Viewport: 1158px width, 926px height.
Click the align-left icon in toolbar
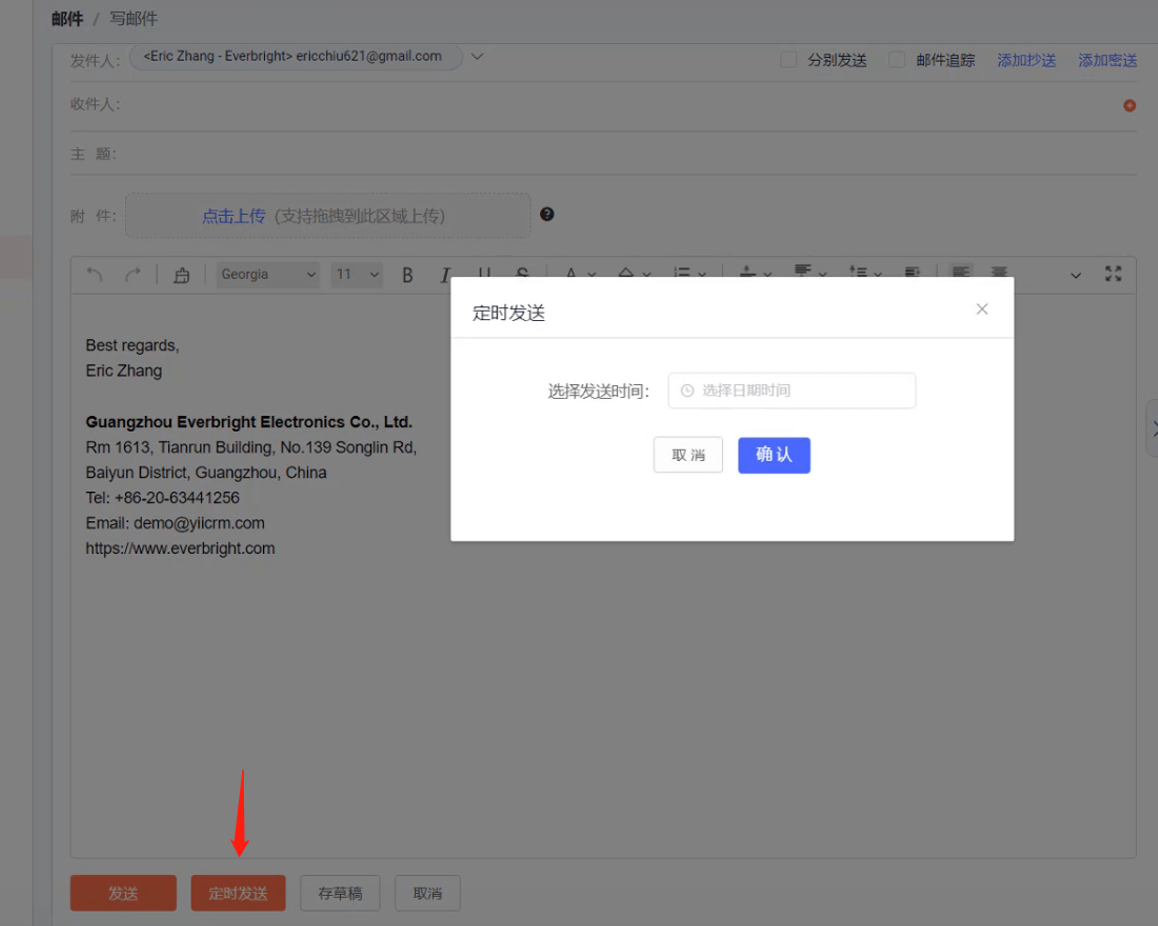pyautogui.click(x=961, y=272)
